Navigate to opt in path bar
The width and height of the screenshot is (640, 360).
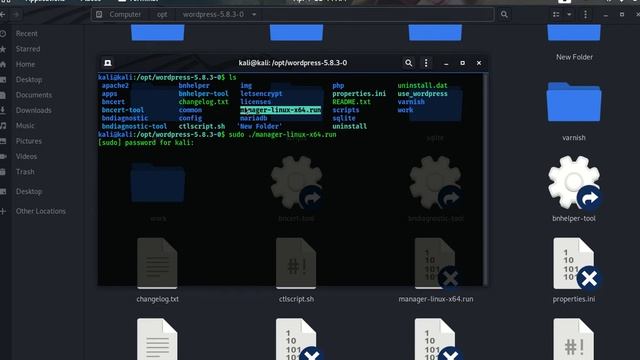tap(162, 14)
